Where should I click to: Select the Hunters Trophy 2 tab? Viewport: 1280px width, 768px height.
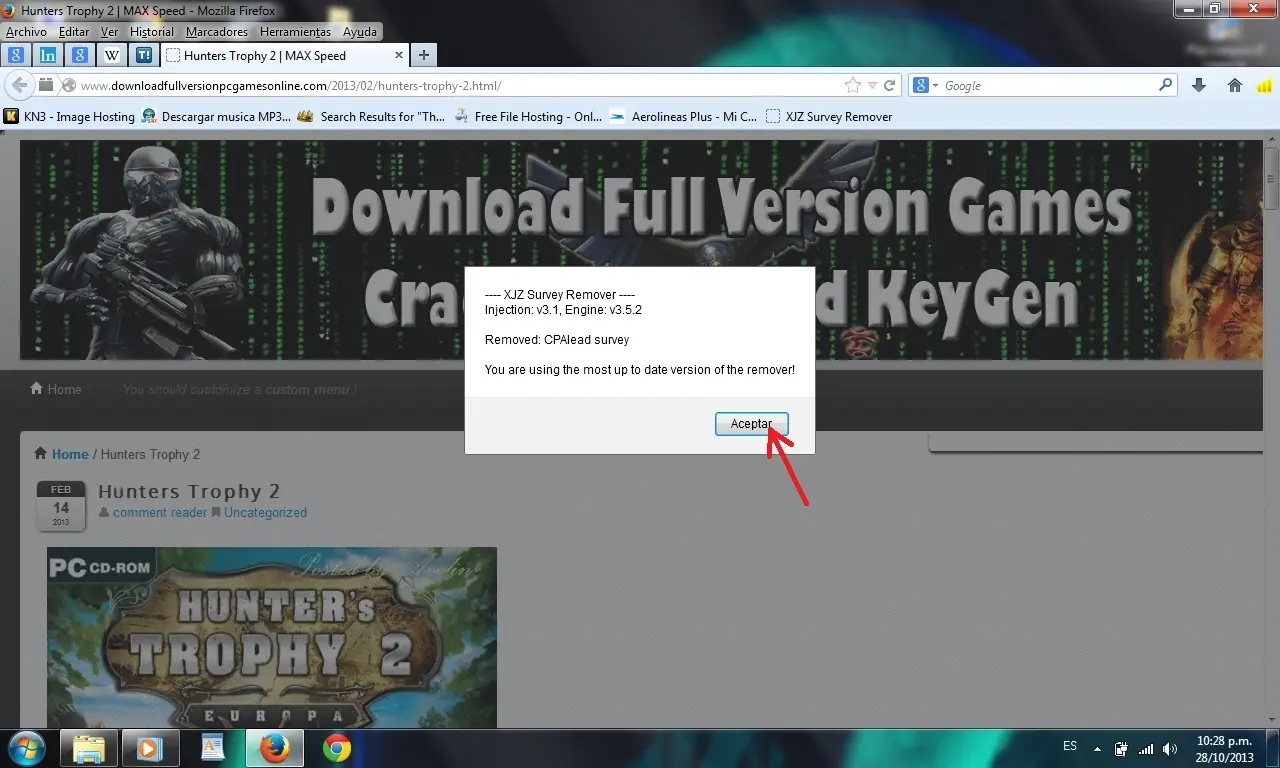coord(283,56)
